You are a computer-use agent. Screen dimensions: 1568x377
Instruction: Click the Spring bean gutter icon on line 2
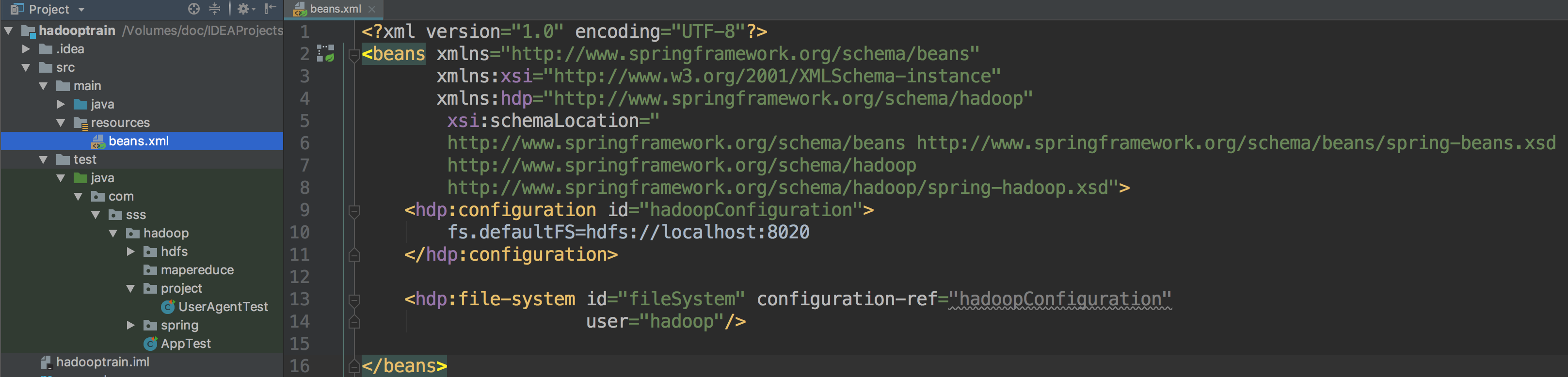coord(326,53)
